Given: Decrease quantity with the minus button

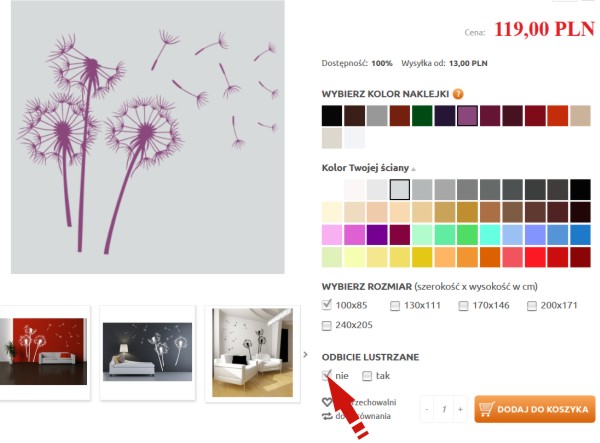Looking at the screenshot, I should [x=427, y=409].
